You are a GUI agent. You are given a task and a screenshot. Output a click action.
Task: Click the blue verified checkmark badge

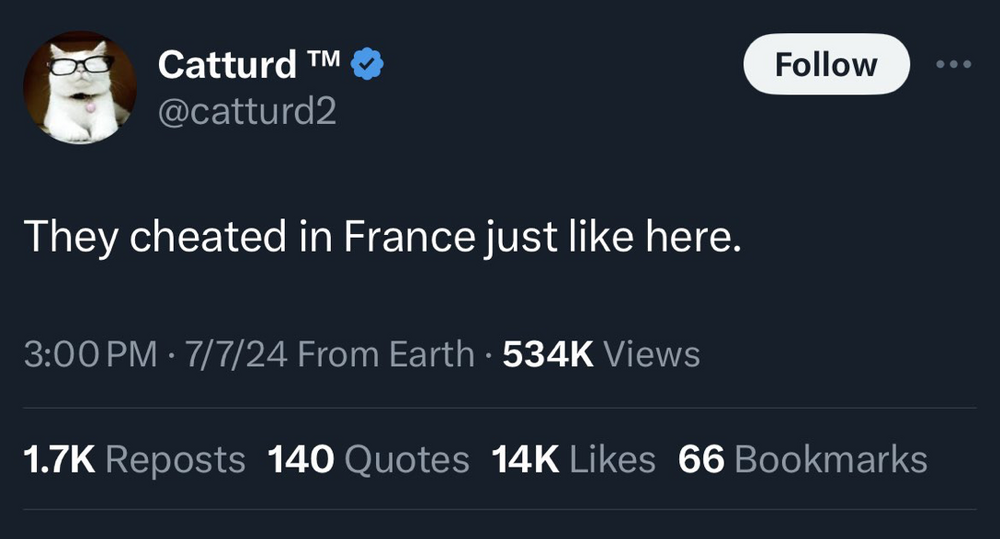pos(369,65)
